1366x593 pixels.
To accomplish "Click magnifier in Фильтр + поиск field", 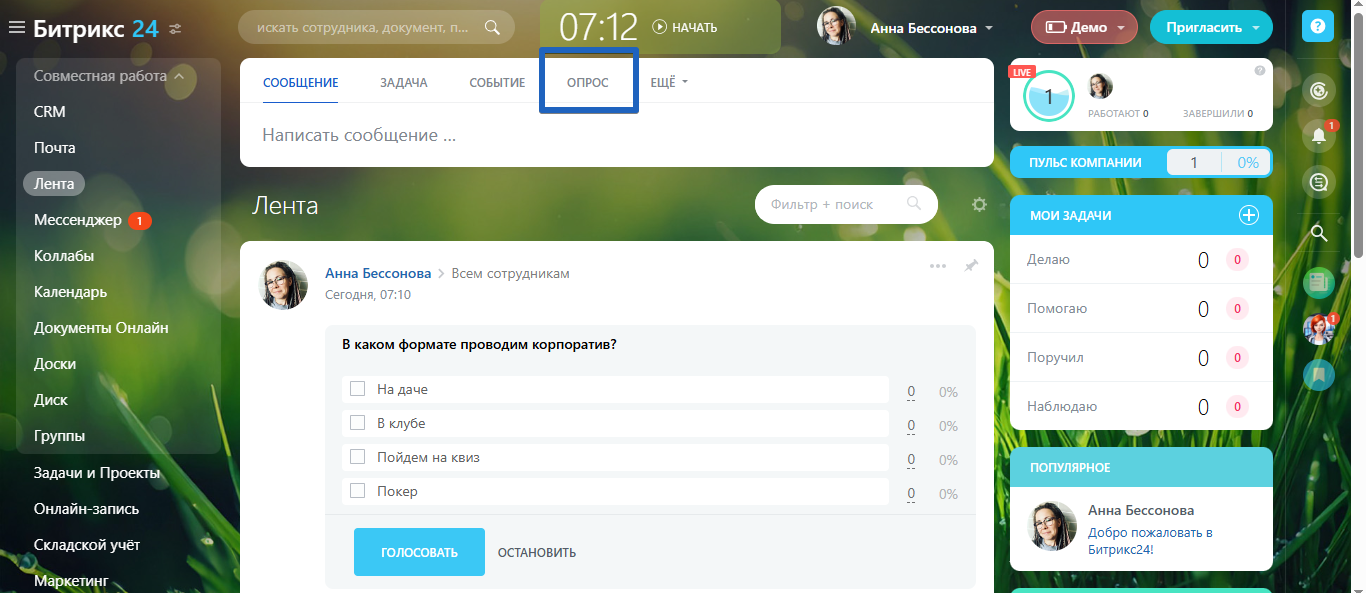I will (914, 204).
